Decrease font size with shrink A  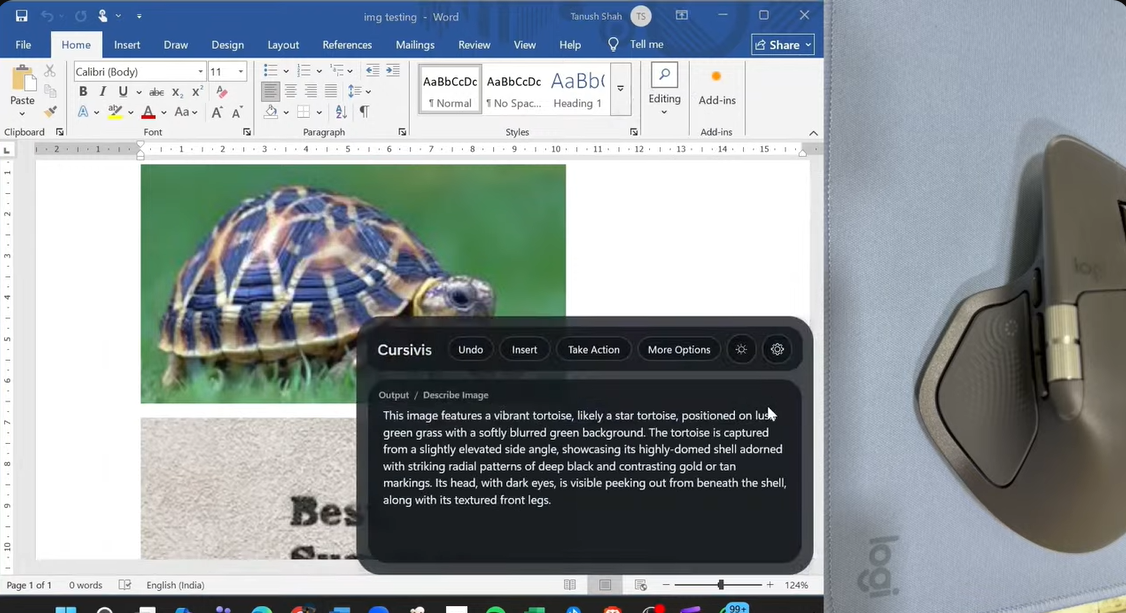(237, 112)
